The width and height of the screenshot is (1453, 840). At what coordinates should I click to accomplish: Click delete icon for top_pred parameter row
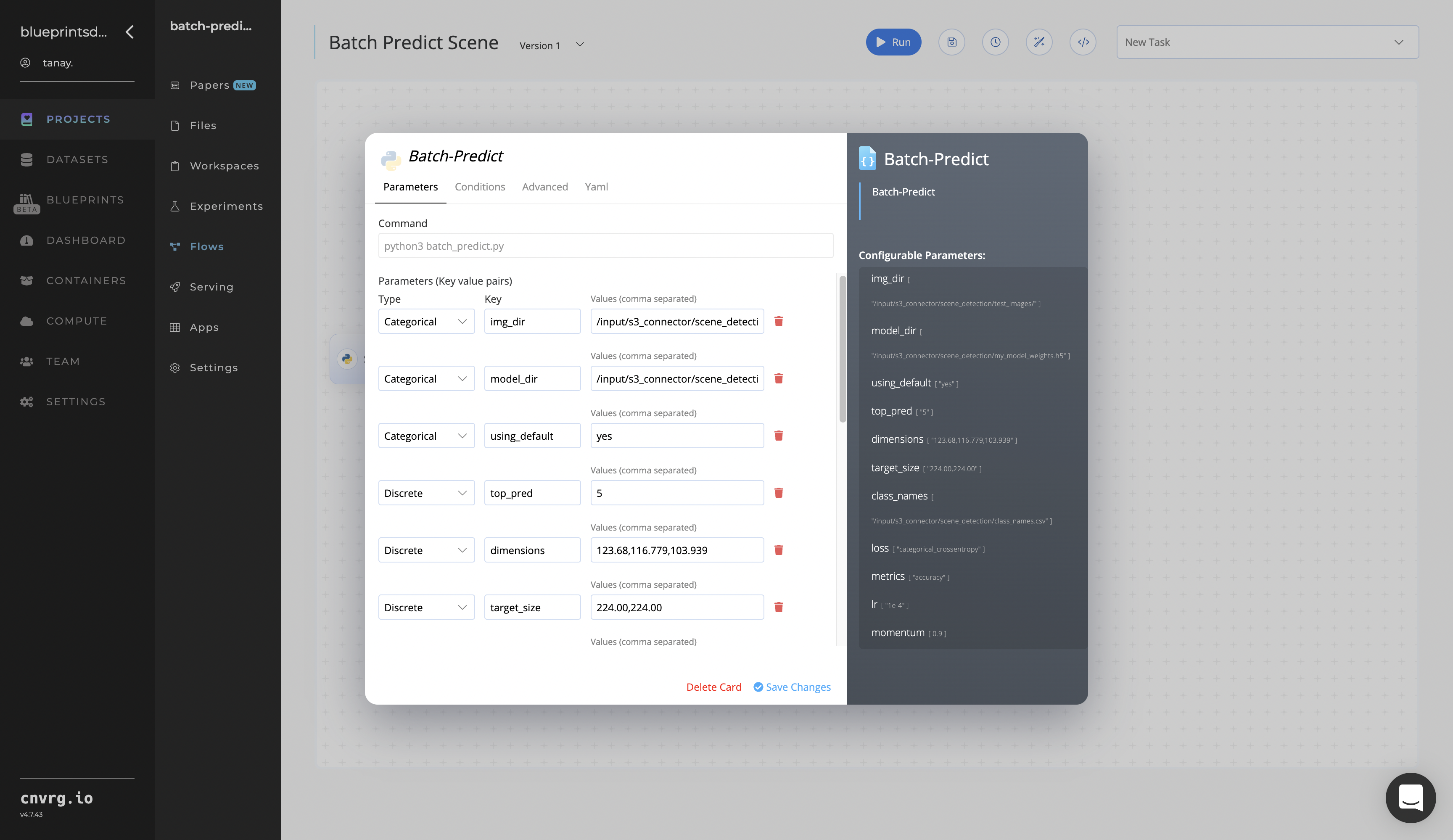779,492
